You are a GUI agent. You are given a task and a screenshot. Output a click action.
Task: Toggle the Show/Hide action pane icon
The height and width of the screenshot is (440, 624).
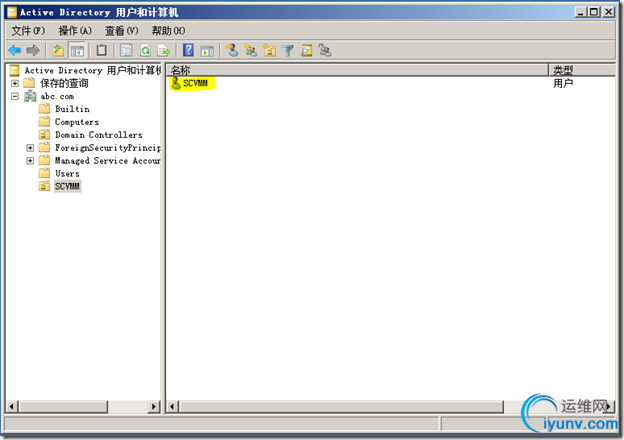pyautogui.click(x=207, y=51)
